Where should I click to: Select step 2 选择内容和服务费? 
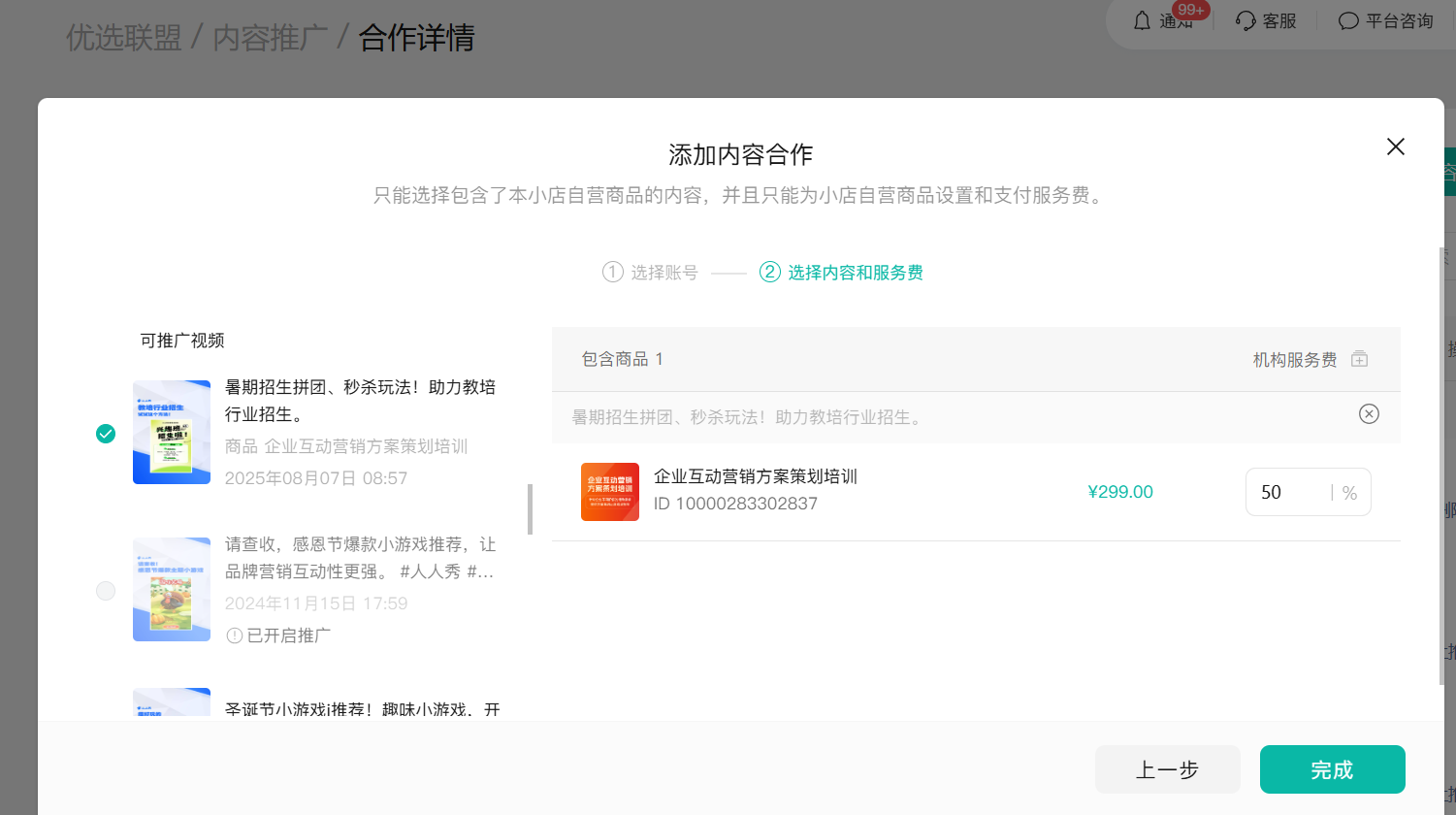[x=841, y=273]
